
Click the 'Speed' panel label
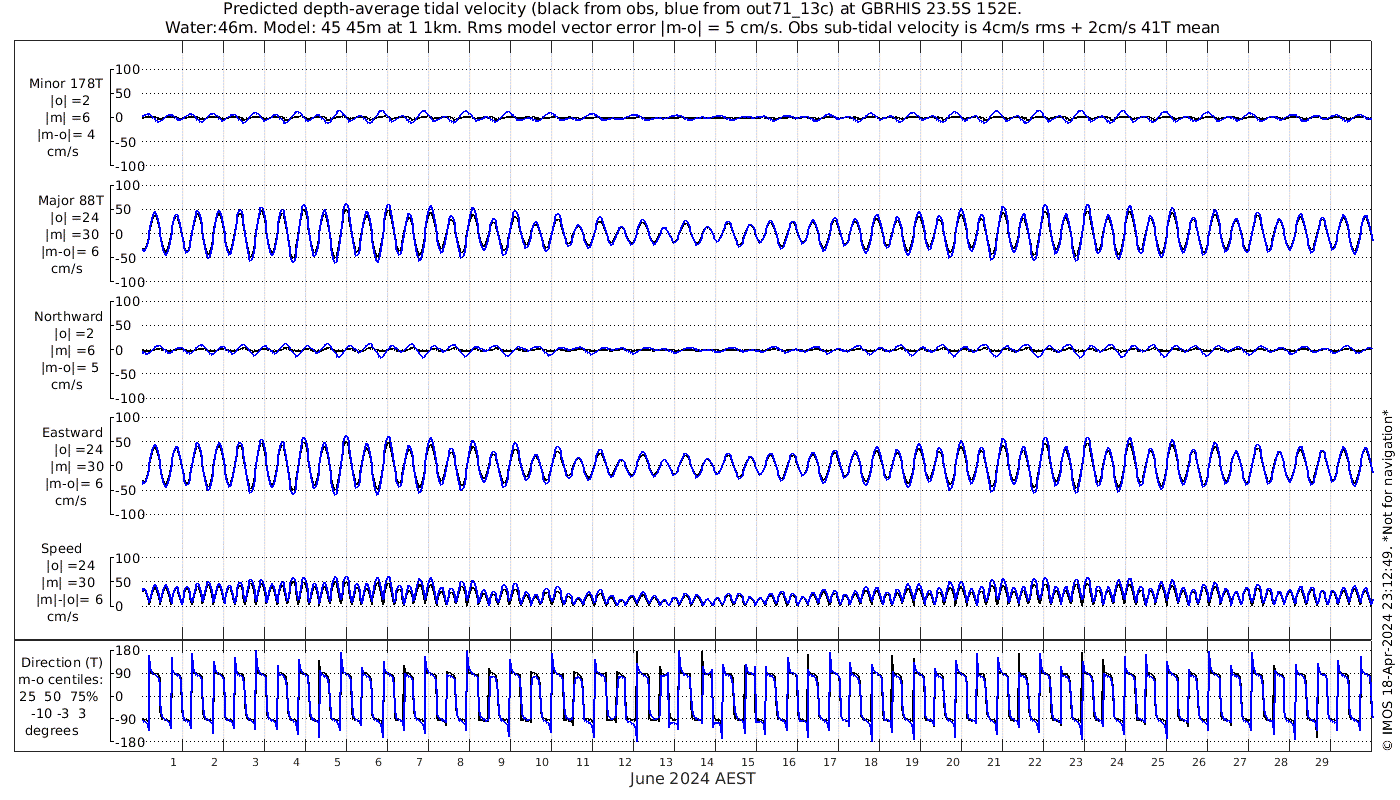tap(61, 549)
